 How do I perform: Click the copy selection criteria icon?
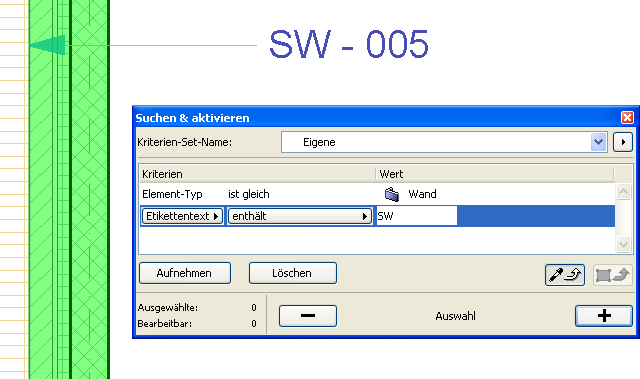click(x=613, y=275)
